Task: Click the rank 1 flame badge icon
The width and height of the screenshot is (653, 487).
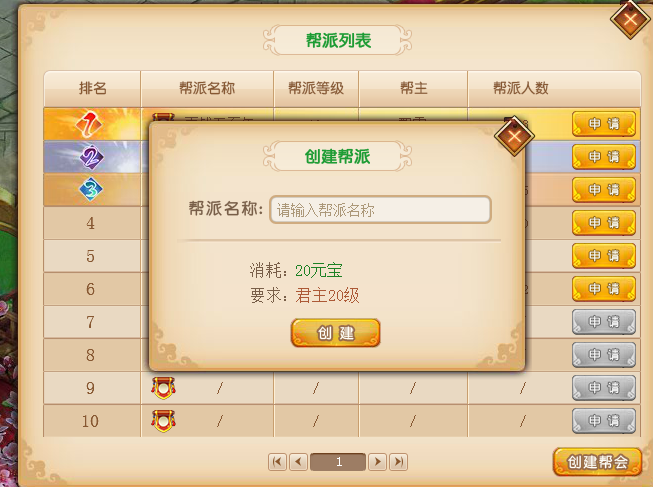Action: [x=89, y=124]
